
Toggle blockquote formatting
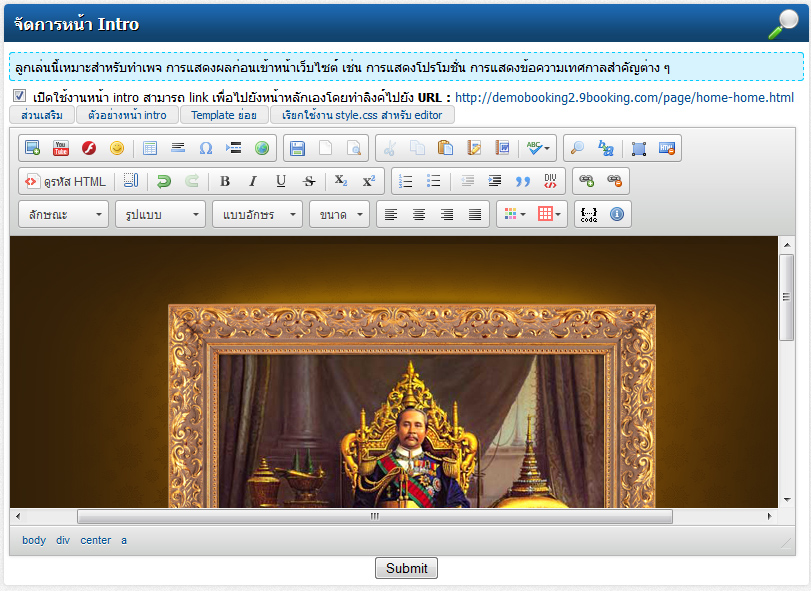(522, 181)
